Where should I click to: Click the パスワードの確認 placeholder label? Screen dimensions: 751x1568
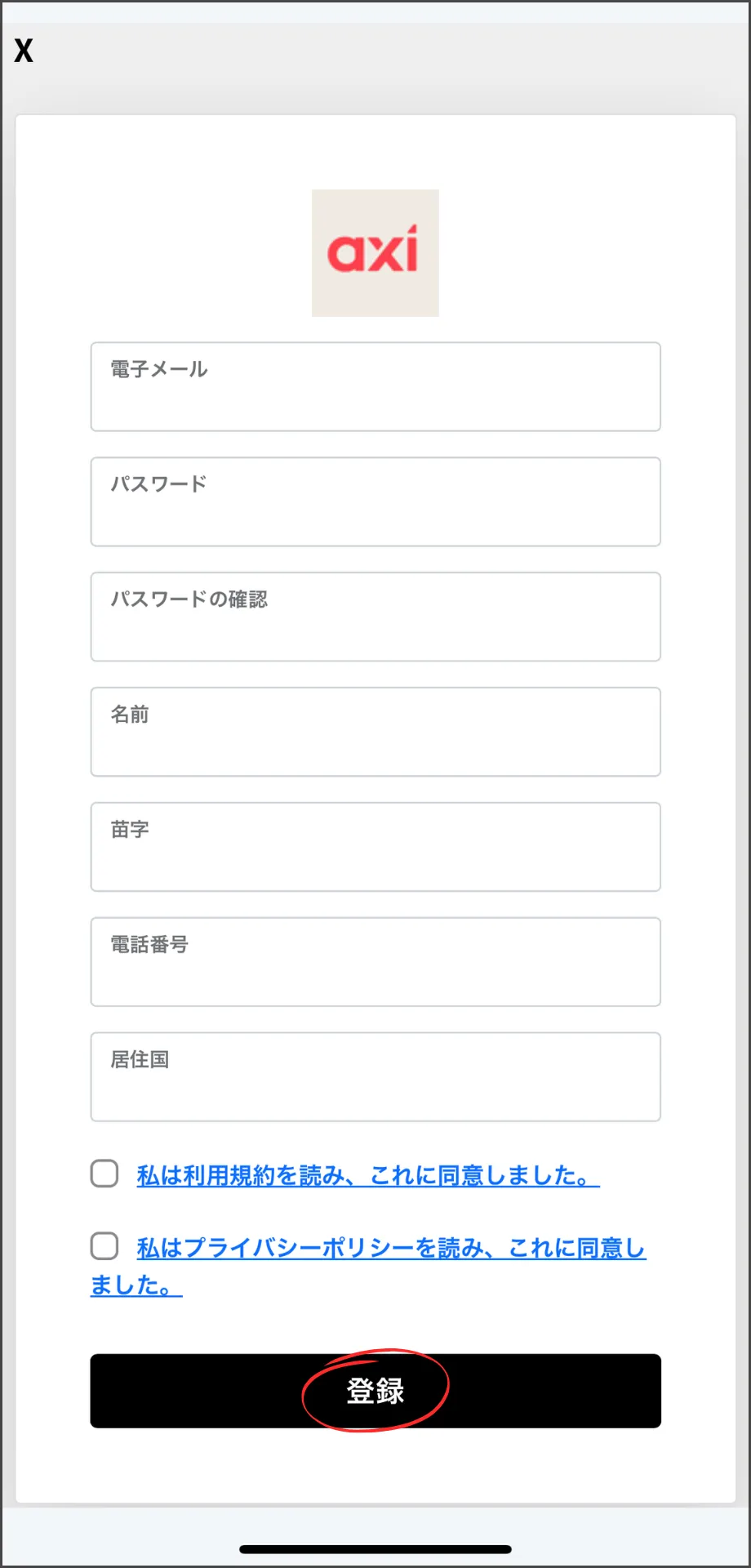tap(189, 599)
